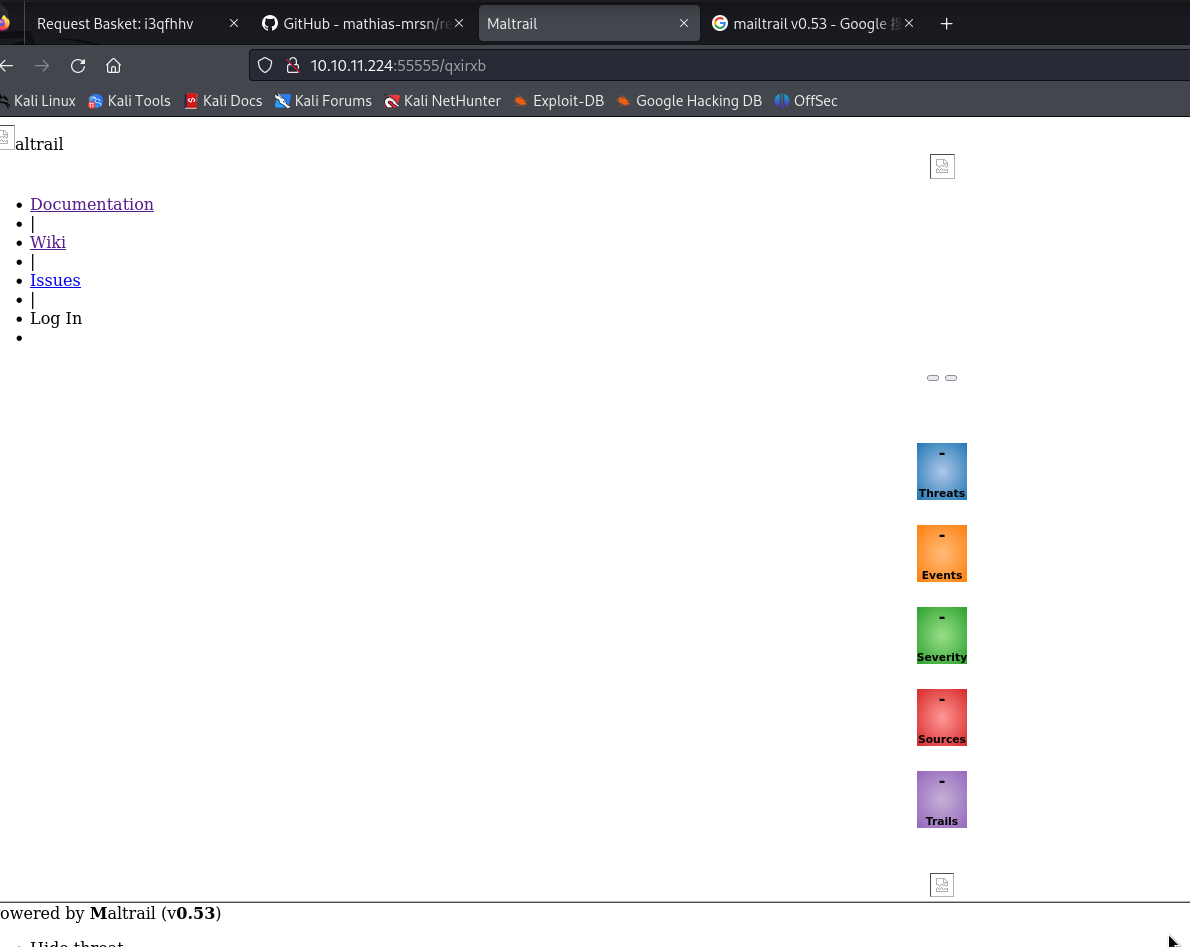The width and height of the screenshot is (1190, 947).
Task: Click the back navigation arrow
Action: click(x=8, y=66)
